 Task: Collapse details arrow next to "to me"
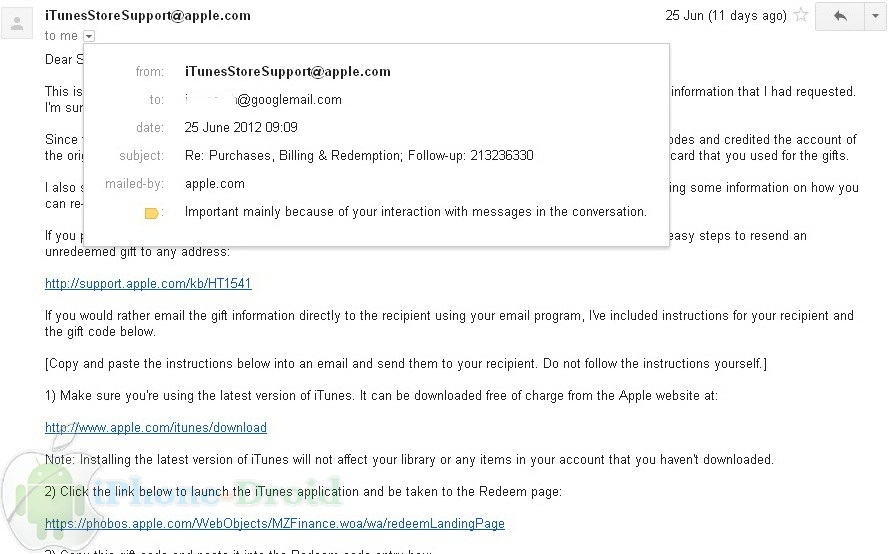click(89, 36)
